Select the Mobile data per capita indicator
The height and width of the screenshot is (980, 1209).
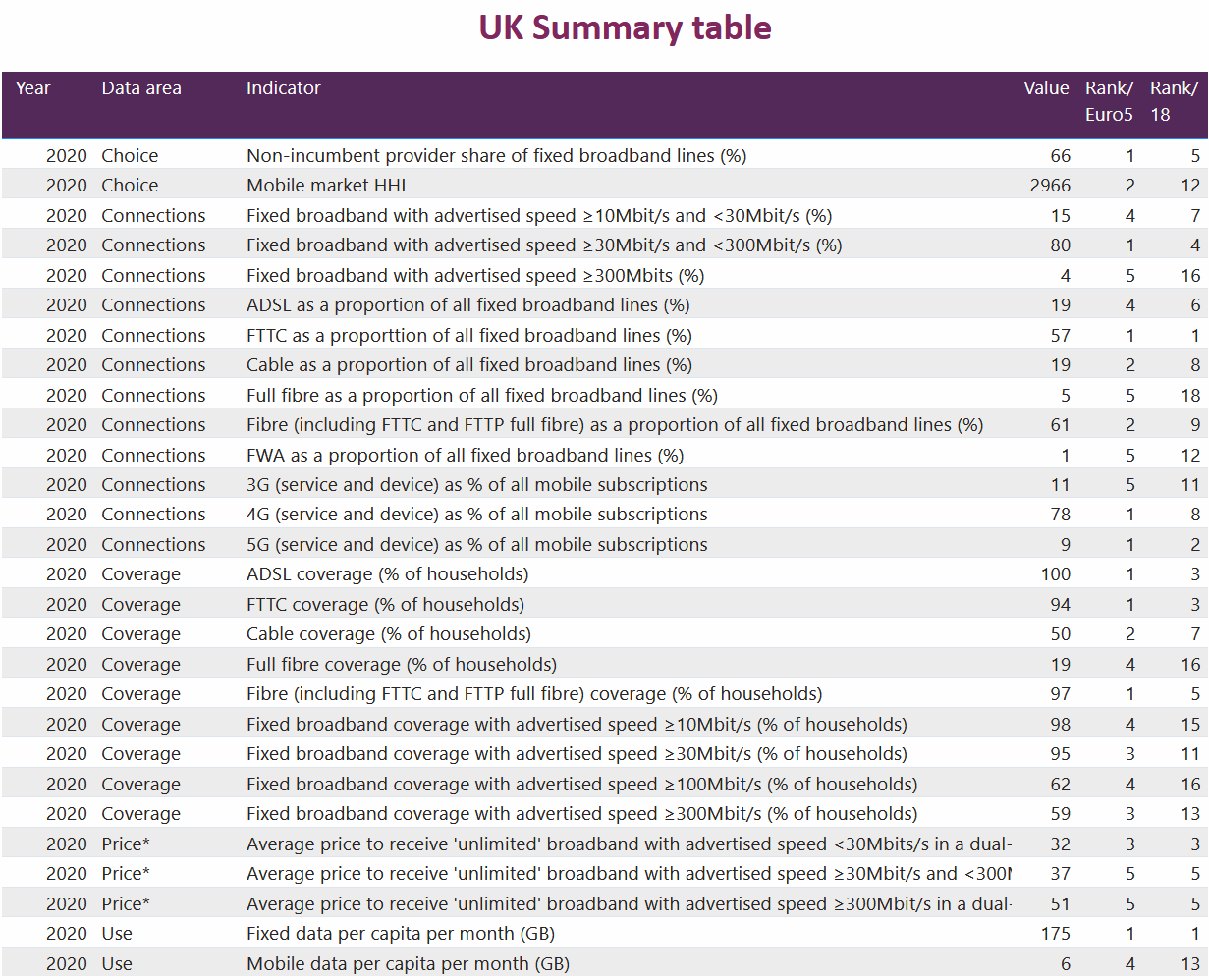click(408, 964)
